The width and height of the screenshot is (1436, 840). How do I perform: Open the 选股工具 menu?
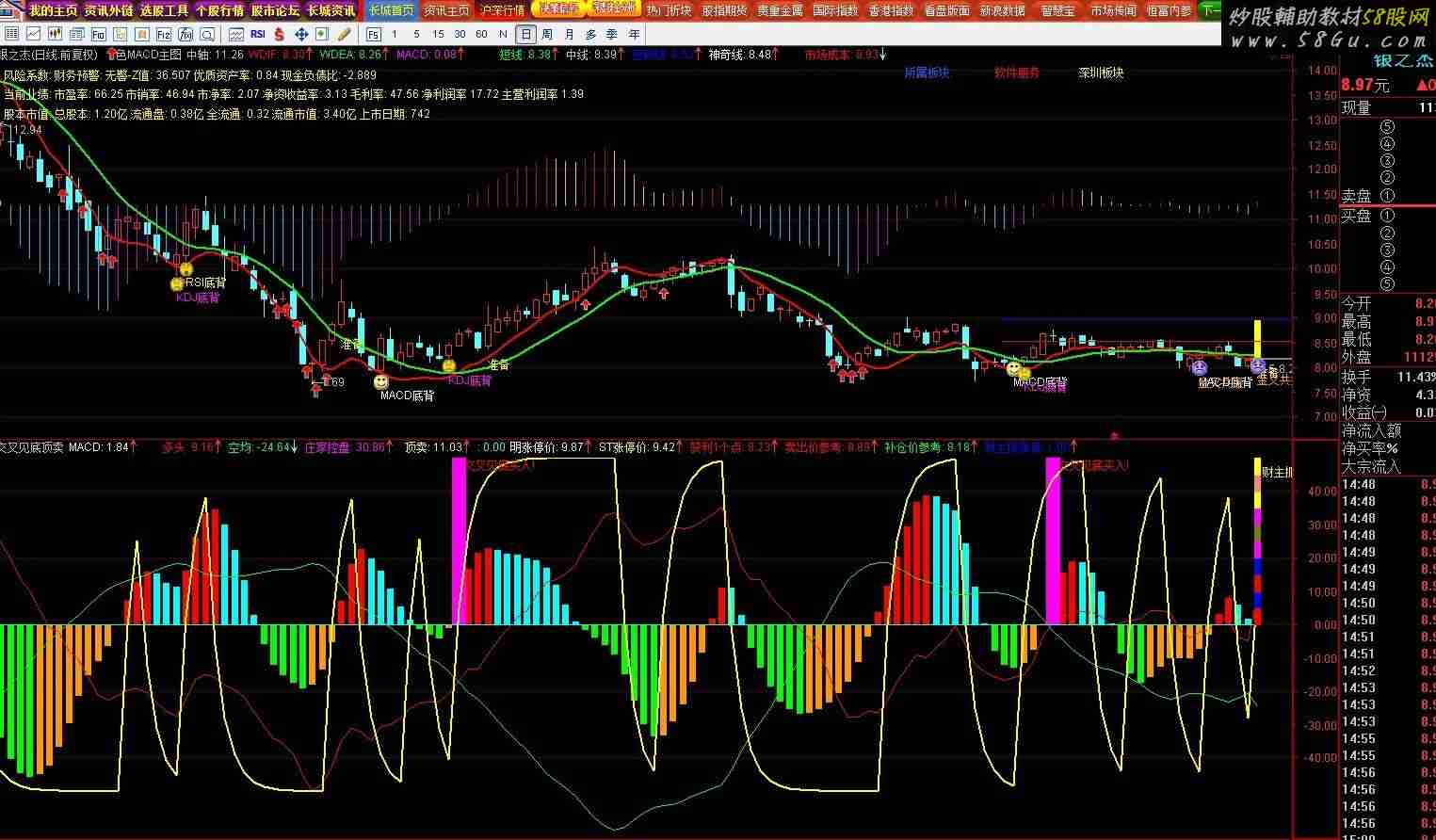(164, 10)
